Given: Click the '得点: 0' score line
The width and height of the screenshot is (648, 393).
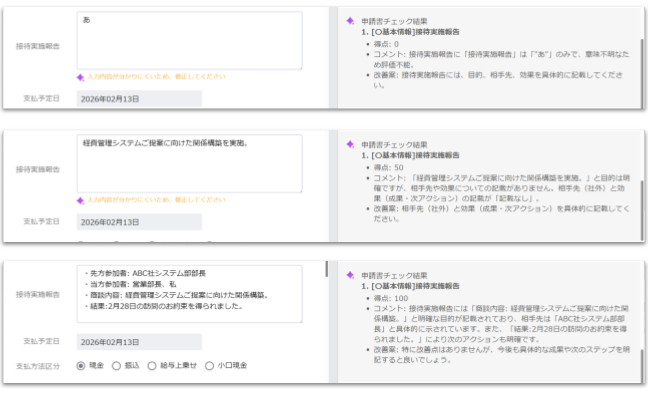Looking at the screenshot, I should pos(386,44).
